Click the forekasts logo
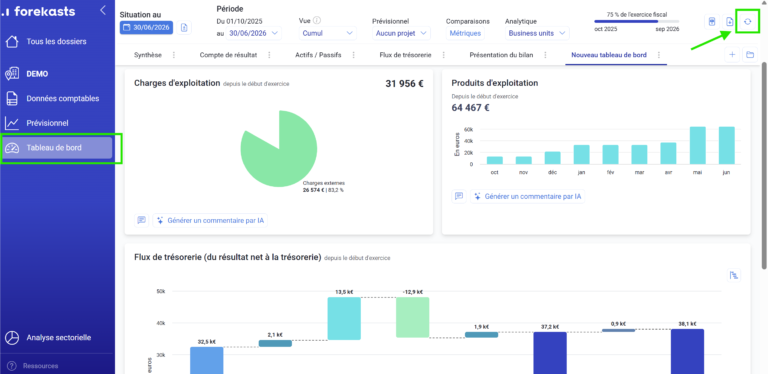Screen dimensions: 768x374 39,11
